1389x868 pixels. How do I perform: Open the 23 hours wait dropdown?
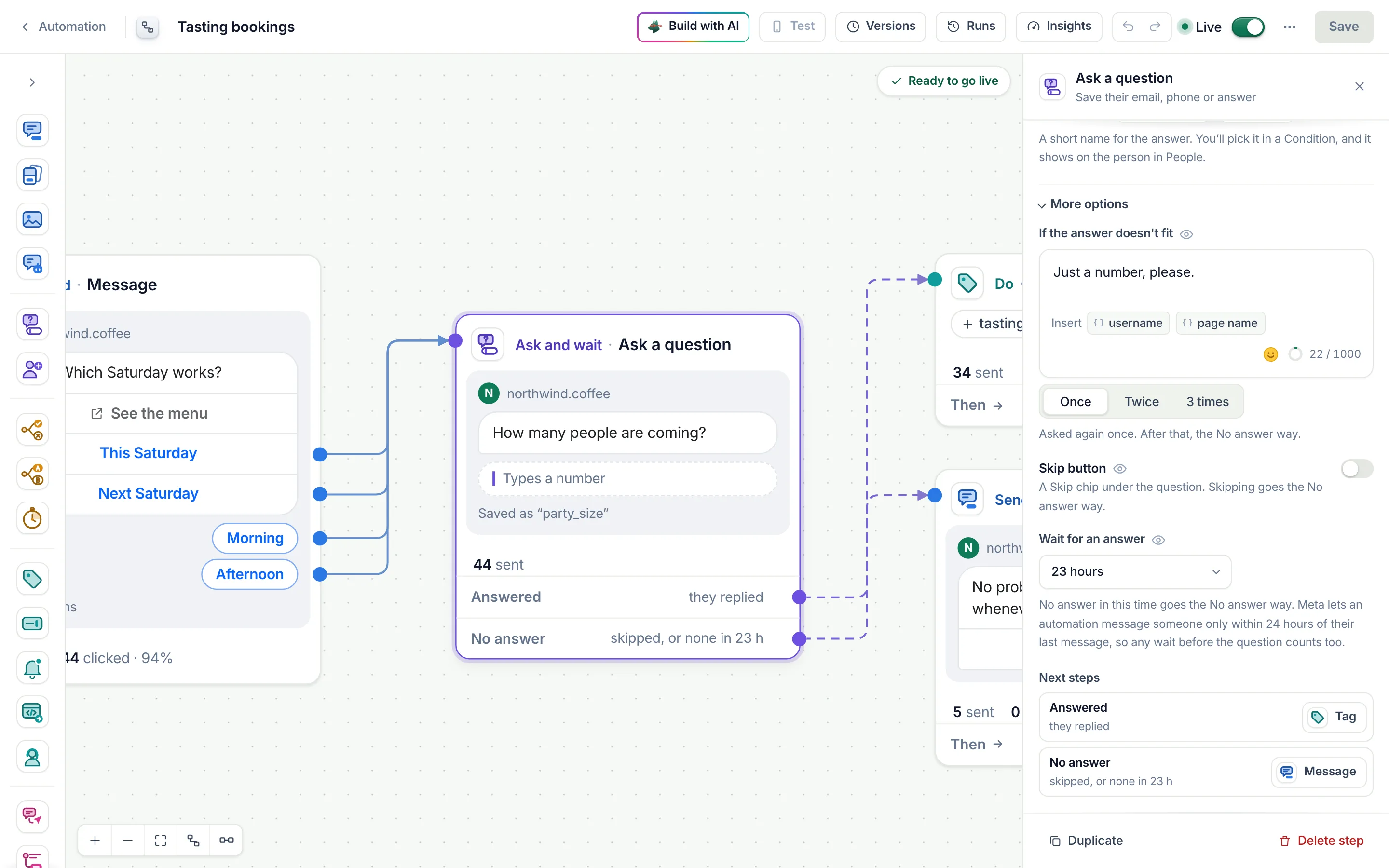pos(1135,571)
